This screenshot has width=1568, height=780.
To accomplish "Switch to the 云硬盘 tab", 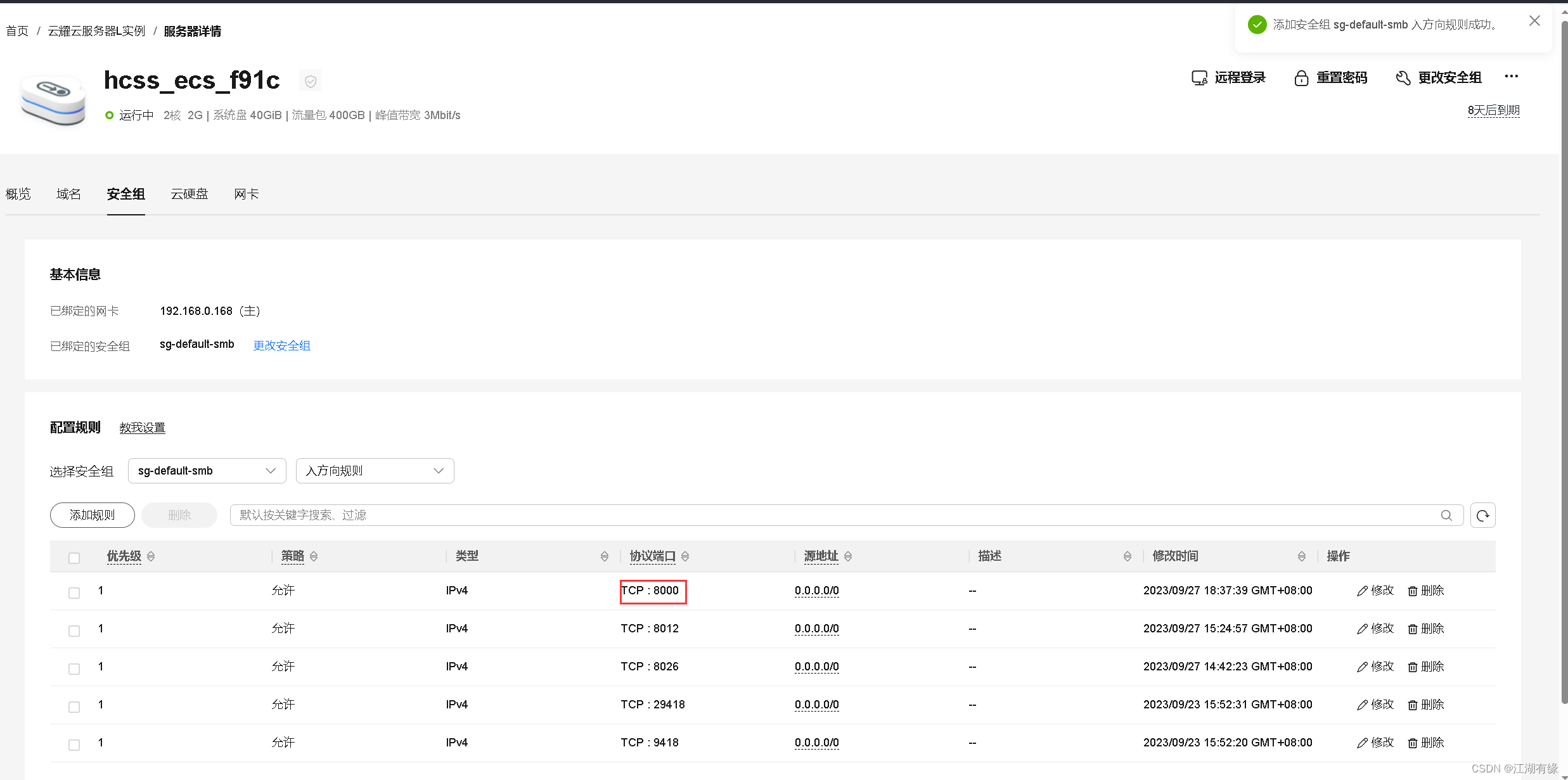I will click(189, 194).
